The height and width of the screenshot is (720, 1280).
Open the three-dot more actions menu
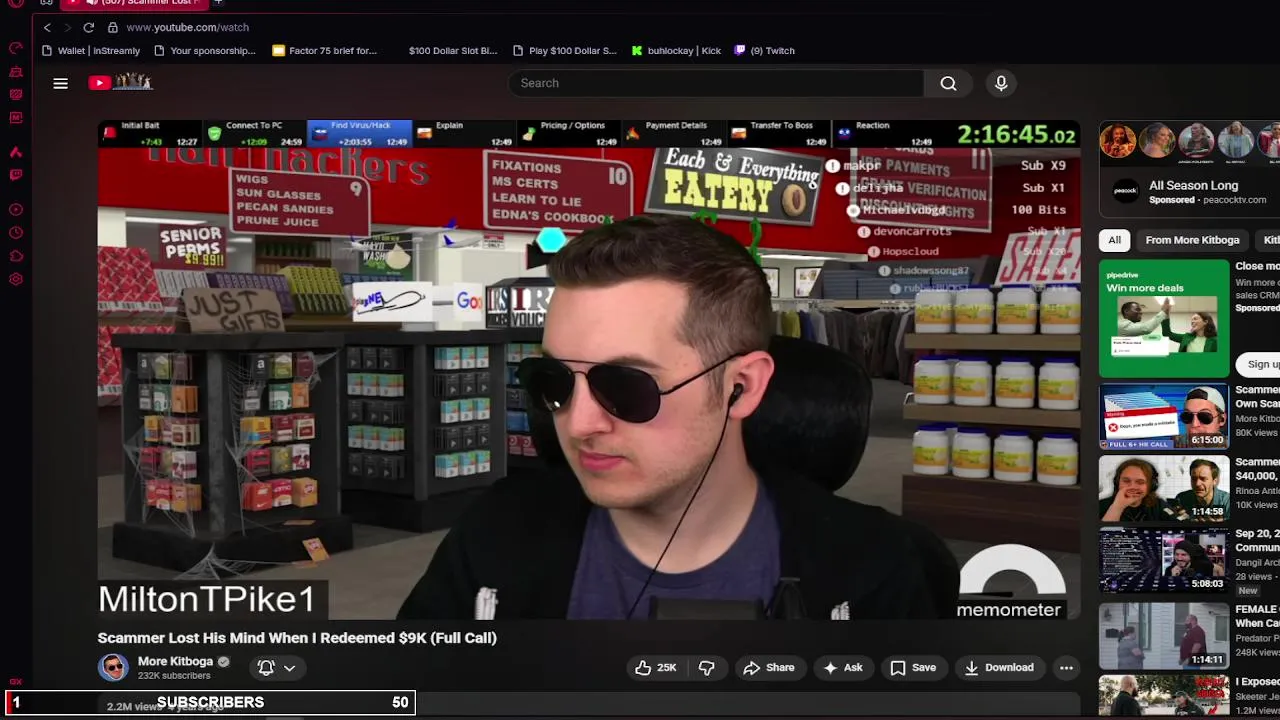tap(1066, 667)
